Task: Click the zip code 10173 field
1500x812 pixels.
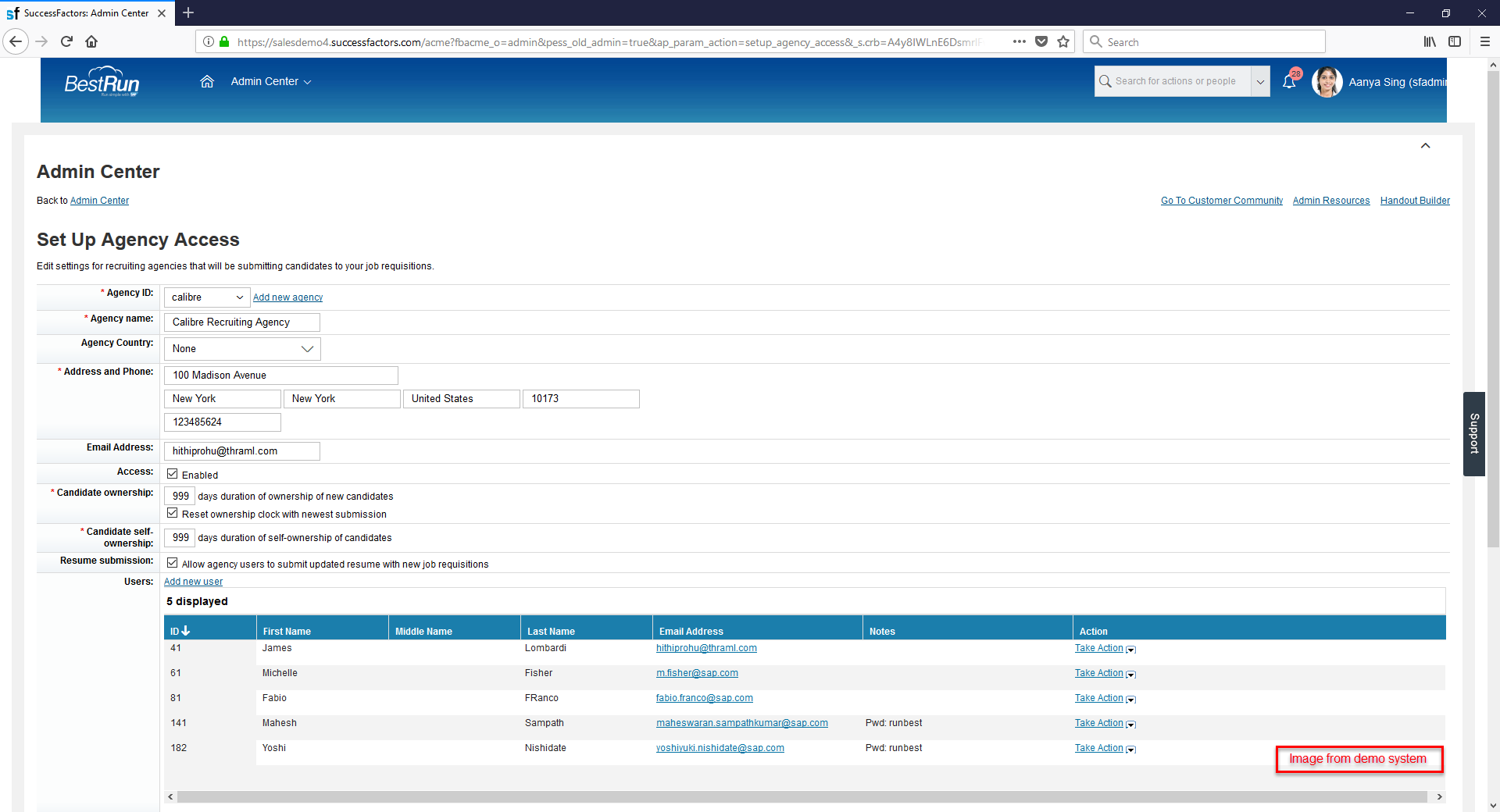Action: click(581, 399)
